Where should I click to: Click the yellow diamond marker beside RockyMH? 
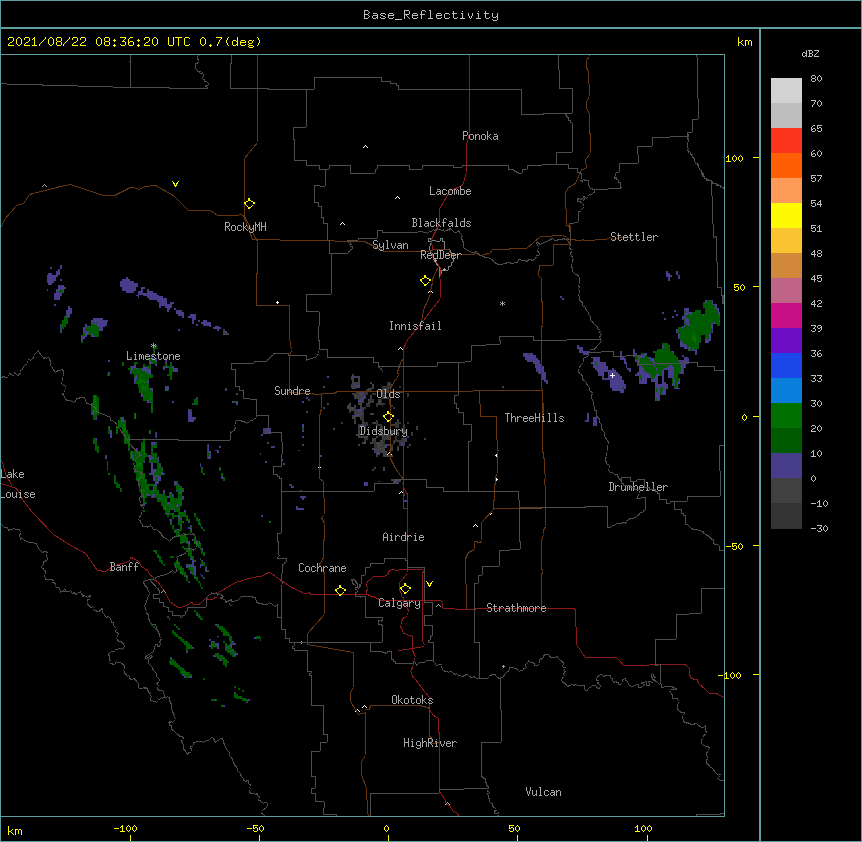point(250,204)
